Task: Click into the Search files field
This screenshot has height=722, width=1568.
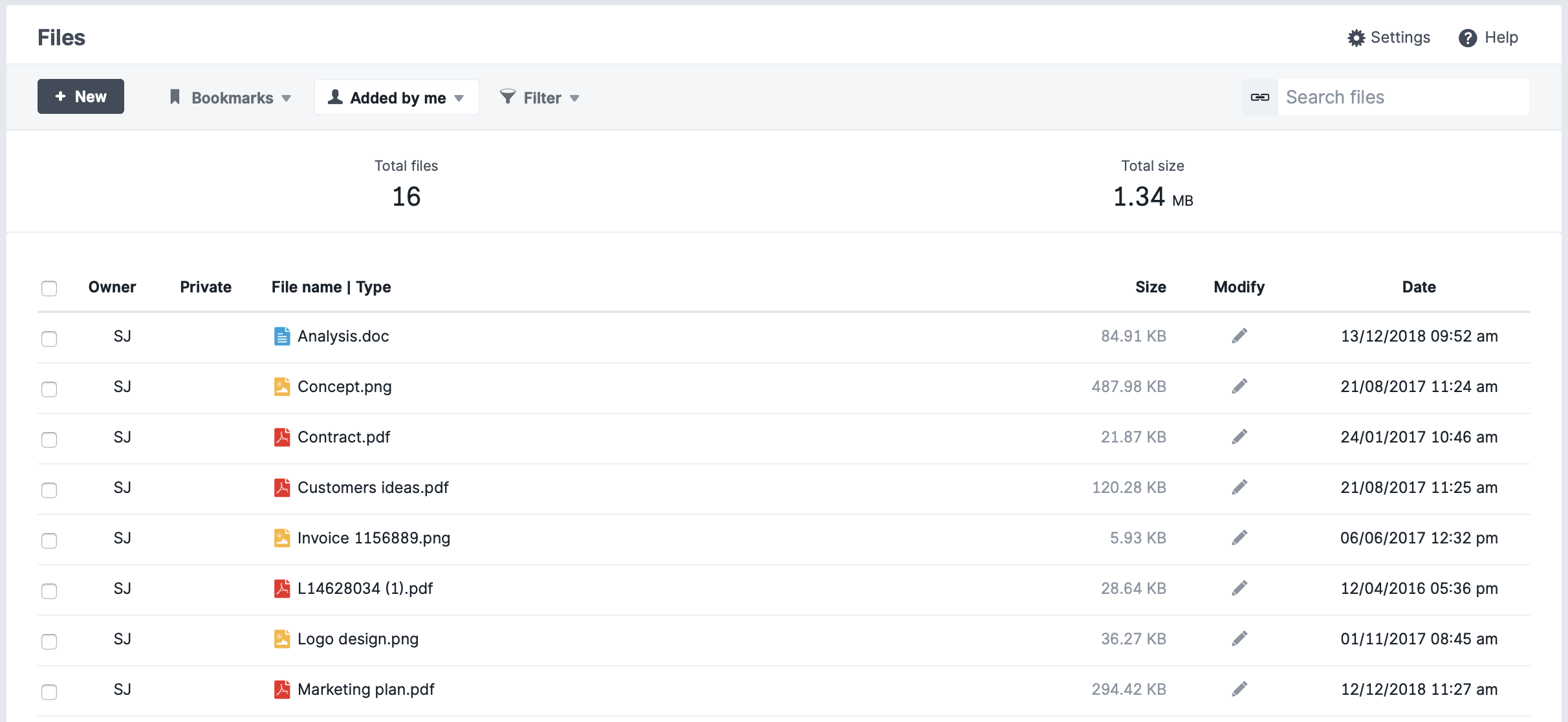Action: click(1404, 97)
